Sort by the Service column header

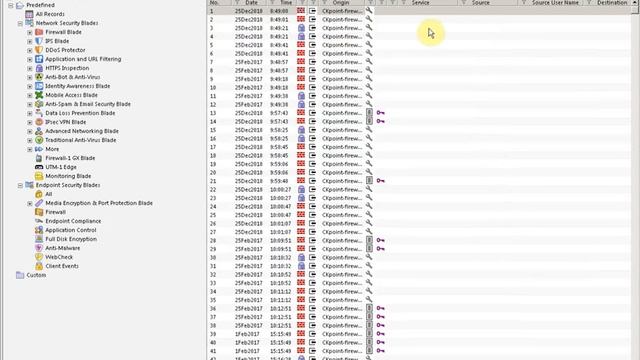pos(420,3)
